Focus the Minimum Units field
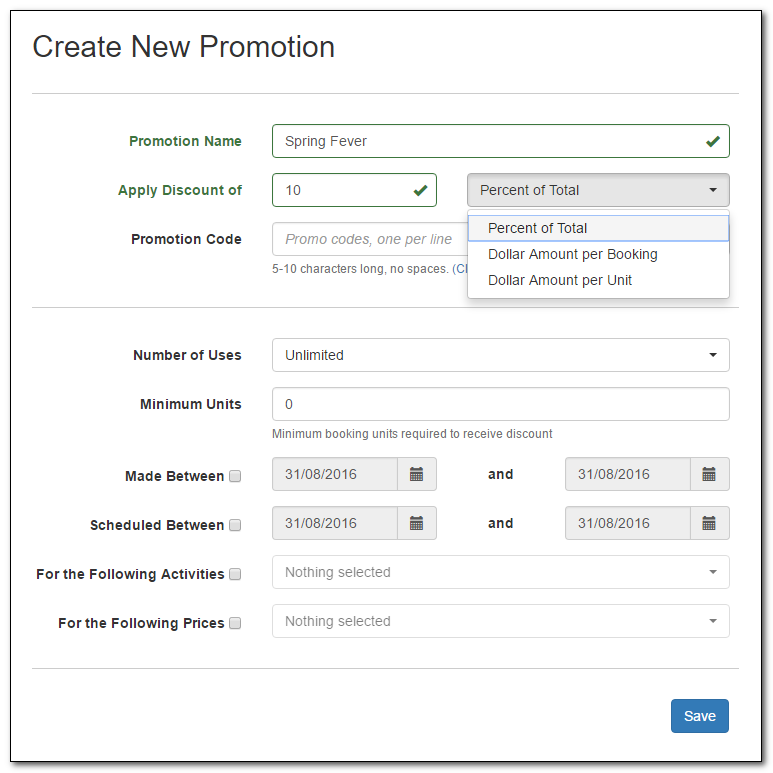Viewport: 773px width, 773px height. [x=500, y=404]
